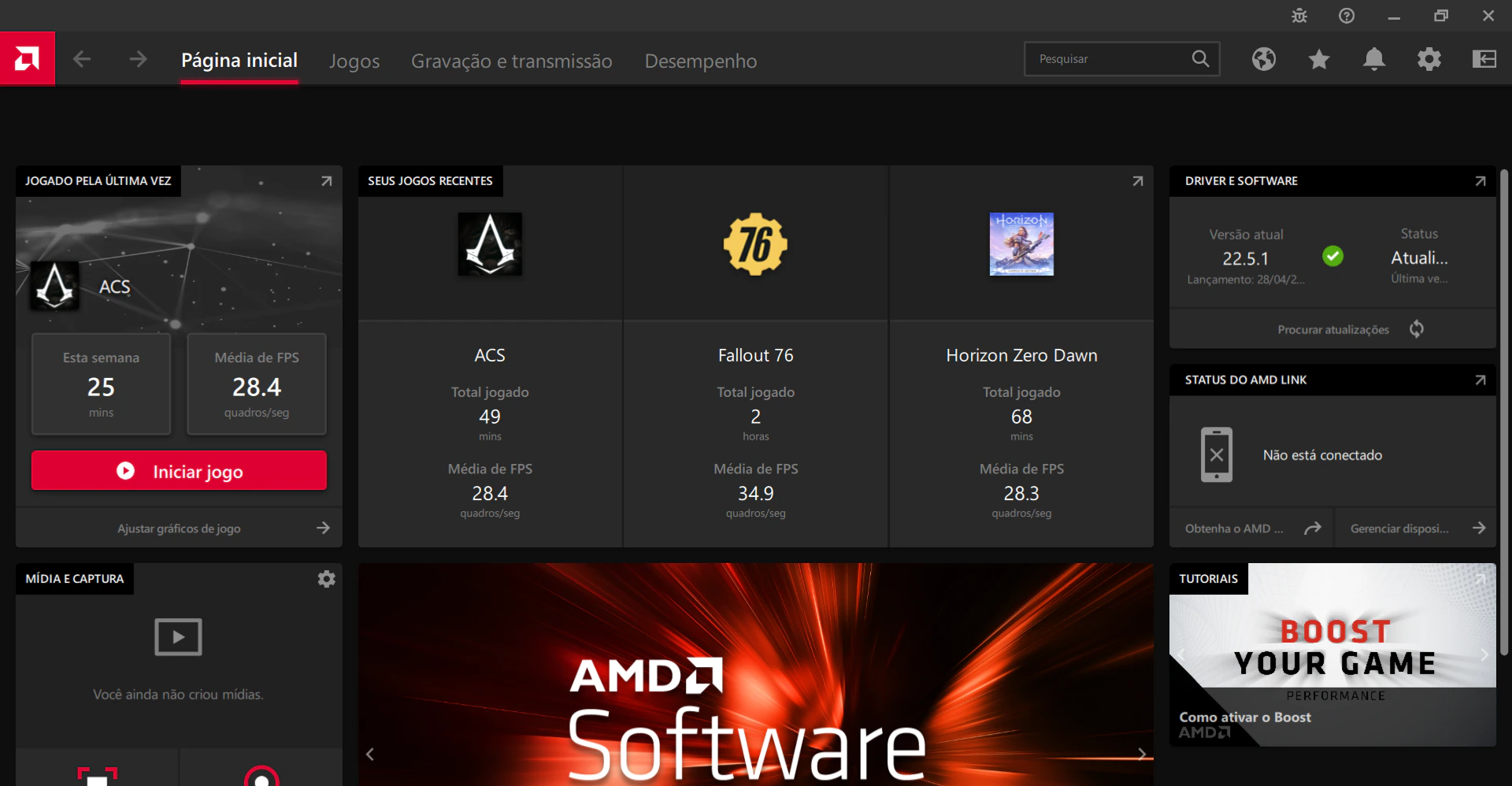The image size is (1512, 786).
Task: Click the Fallout 76 title text
Action: point(755,356)
